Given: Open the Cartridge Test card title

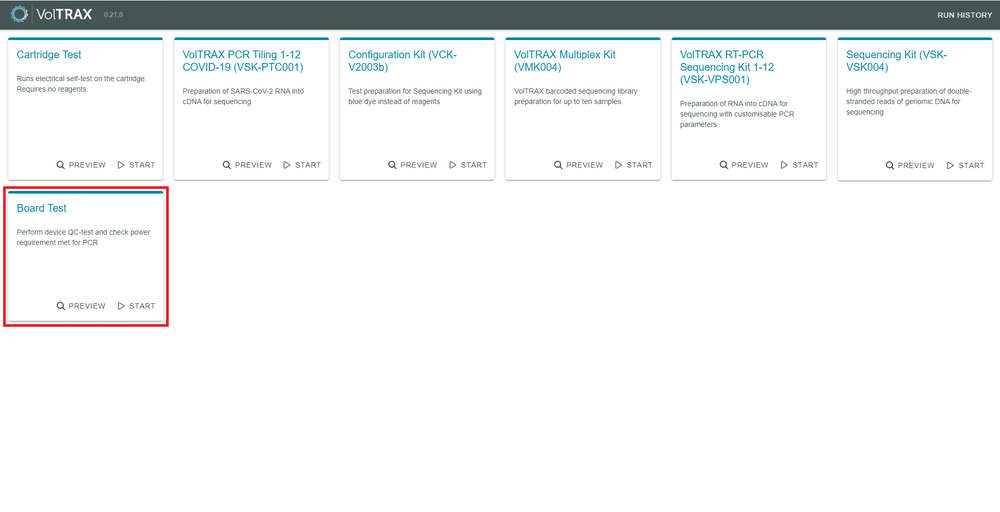Looking at the screenshot, I should pyautogui.click(x=49, y=55).
